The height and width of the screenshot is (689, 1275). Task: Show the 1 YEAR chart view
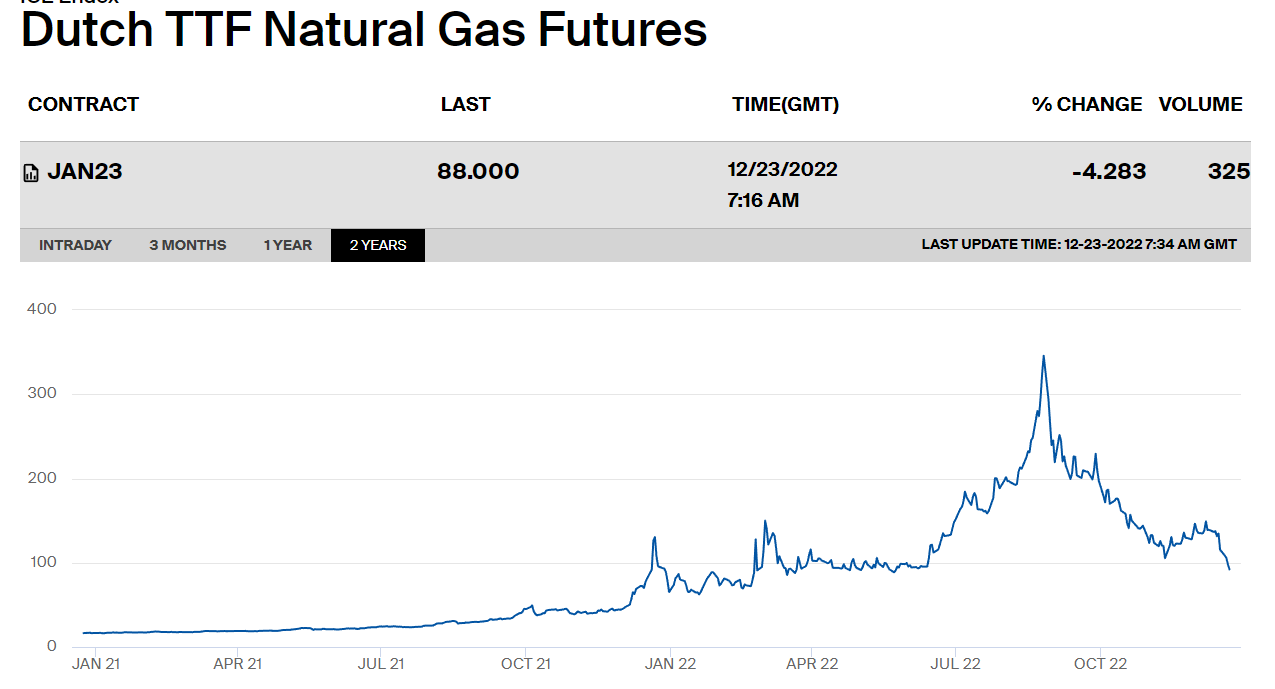coord(288,245)
